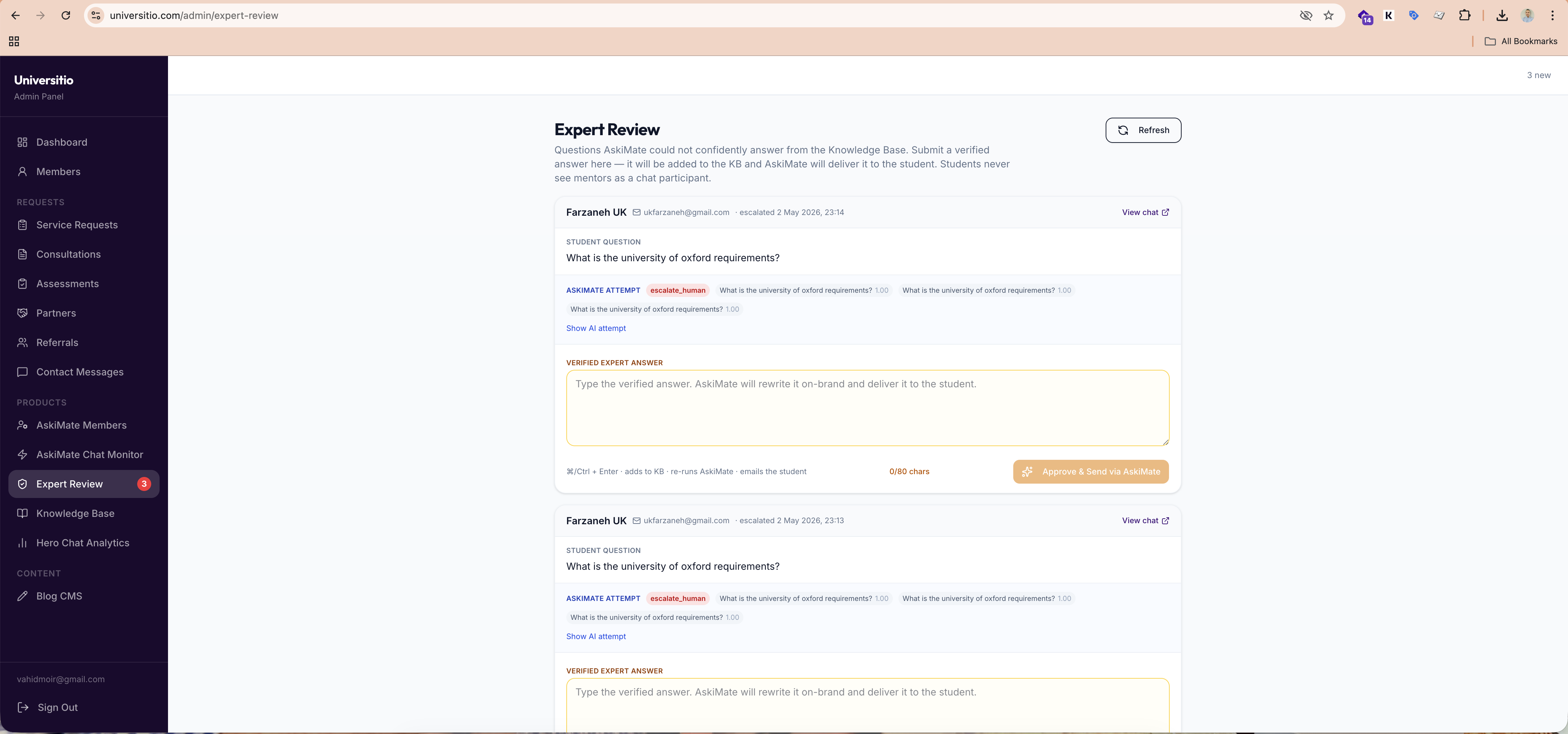Click the Knowledge Base book icon
1568x734 pixels.
(22, 513)
